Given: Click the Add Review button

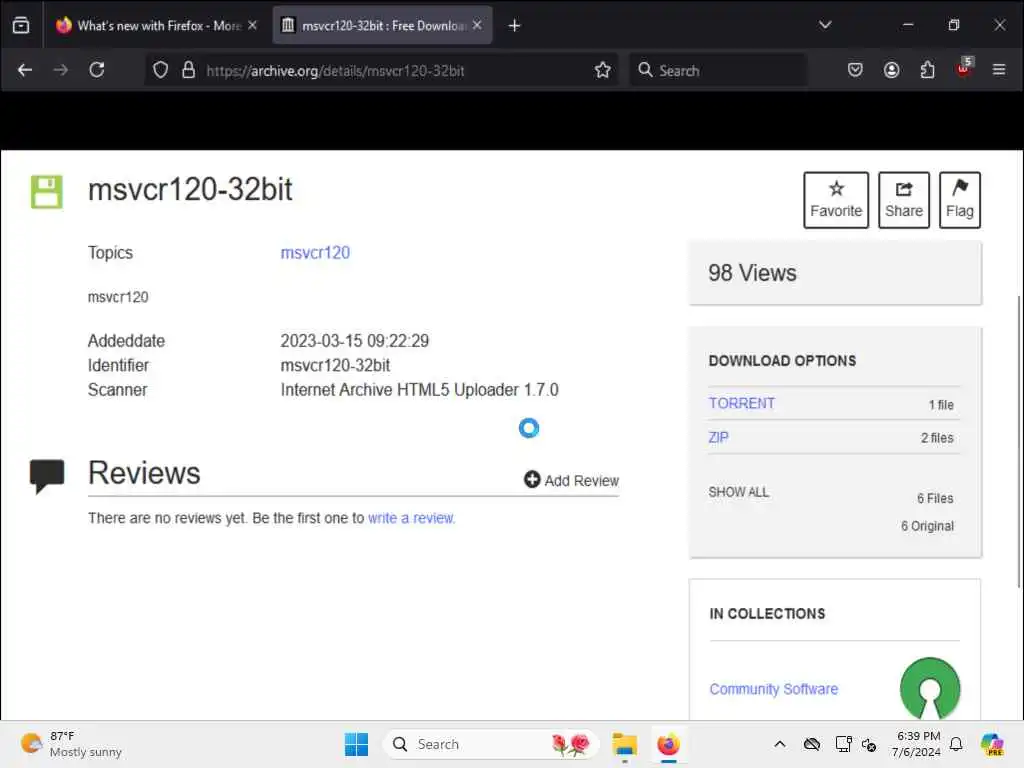Looking at the screenshot, I should point(571,480).
